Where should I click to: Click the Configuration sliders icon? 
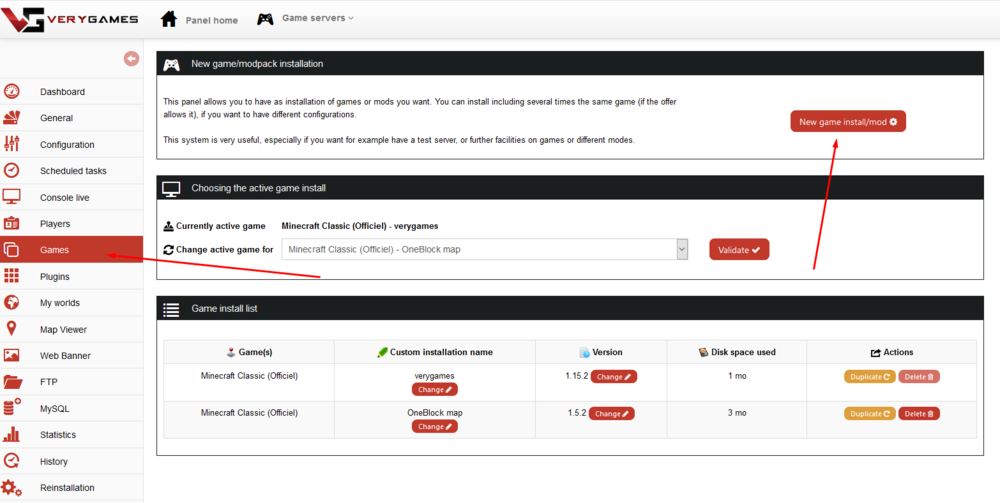click(x=12, y=144)
